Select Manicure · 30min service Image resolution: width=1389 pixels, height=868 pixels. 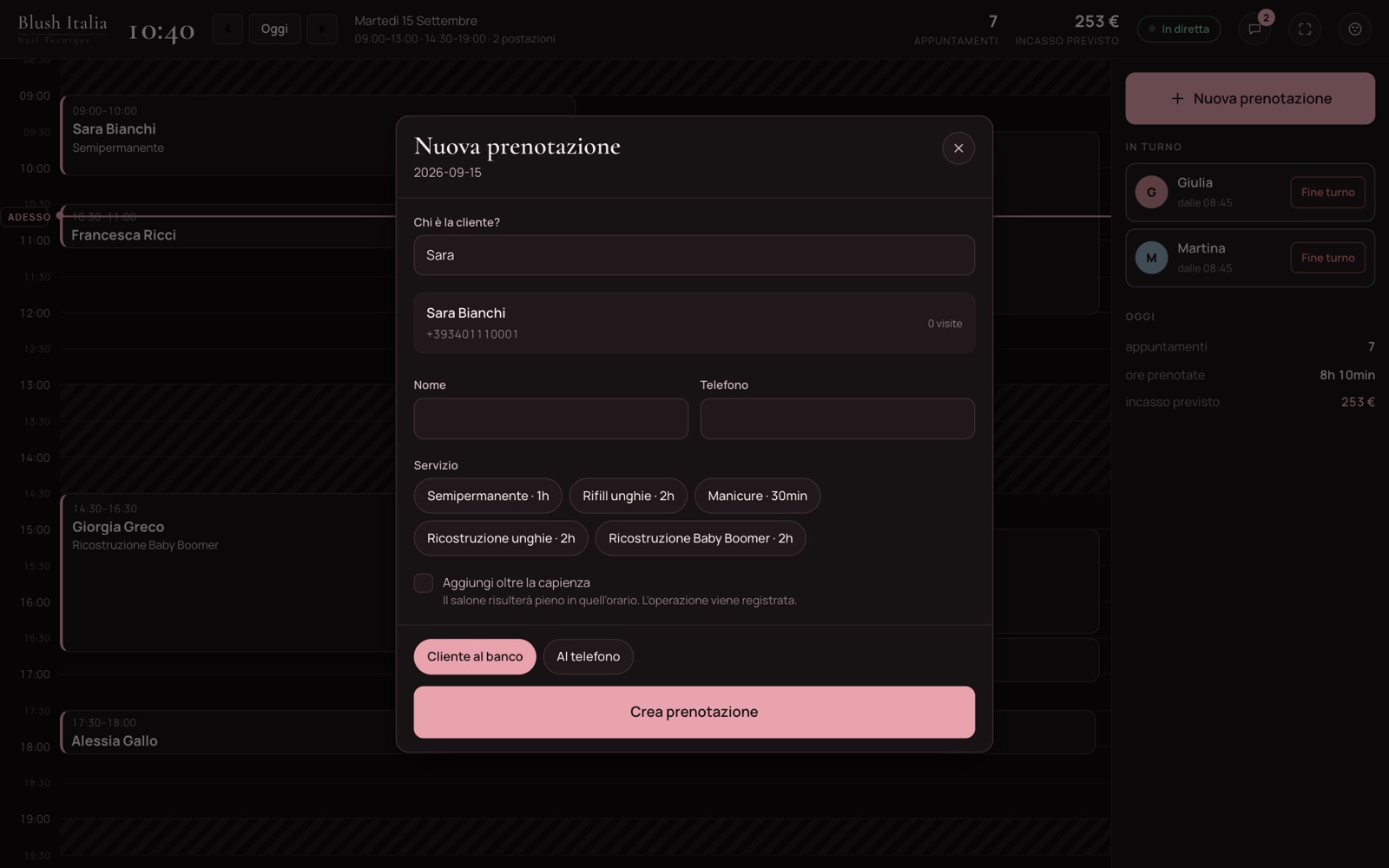[x=757, y=496]
